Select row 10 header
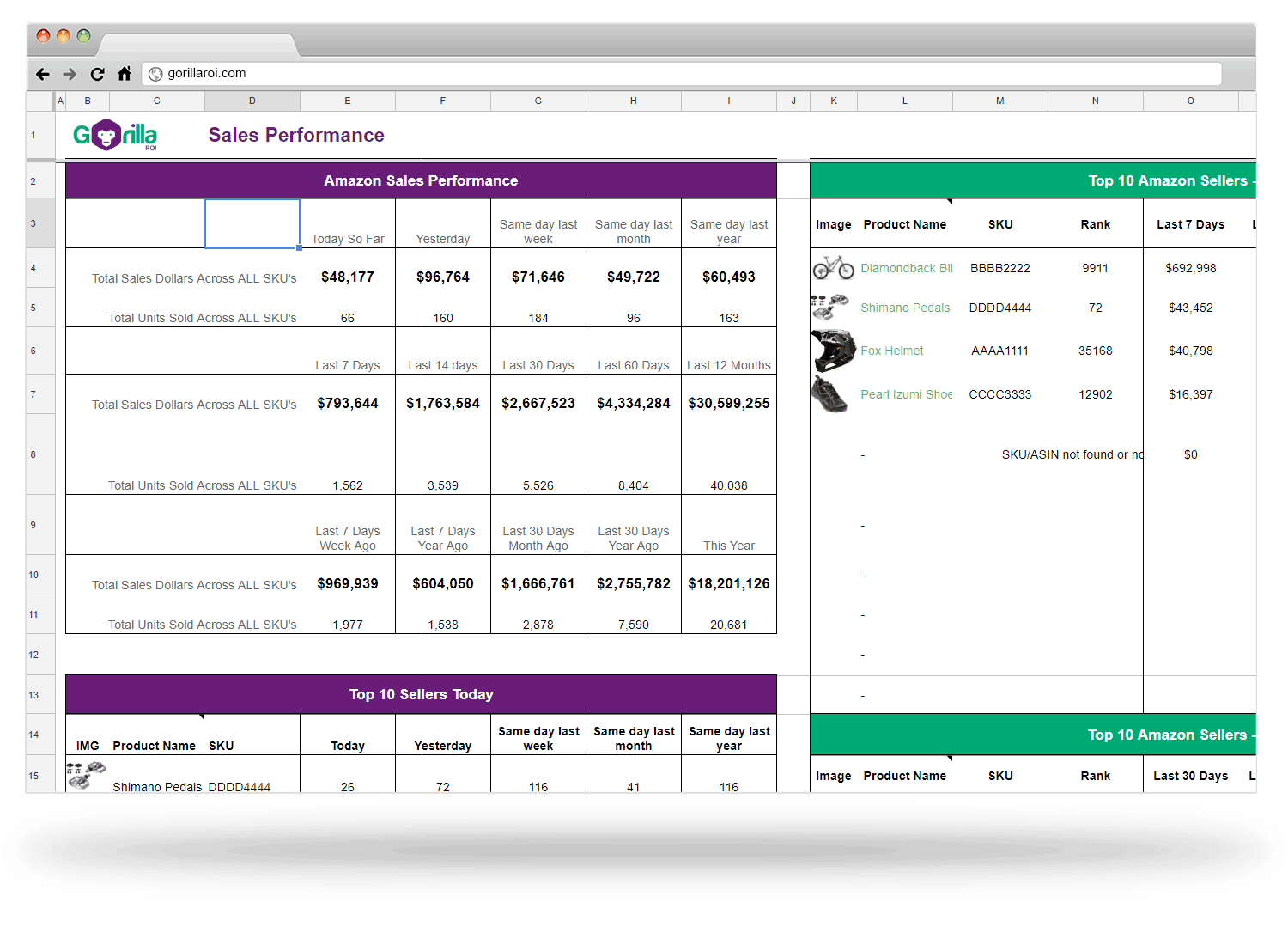This screenshot has width=1288, height=939. (x=40, y=575)
